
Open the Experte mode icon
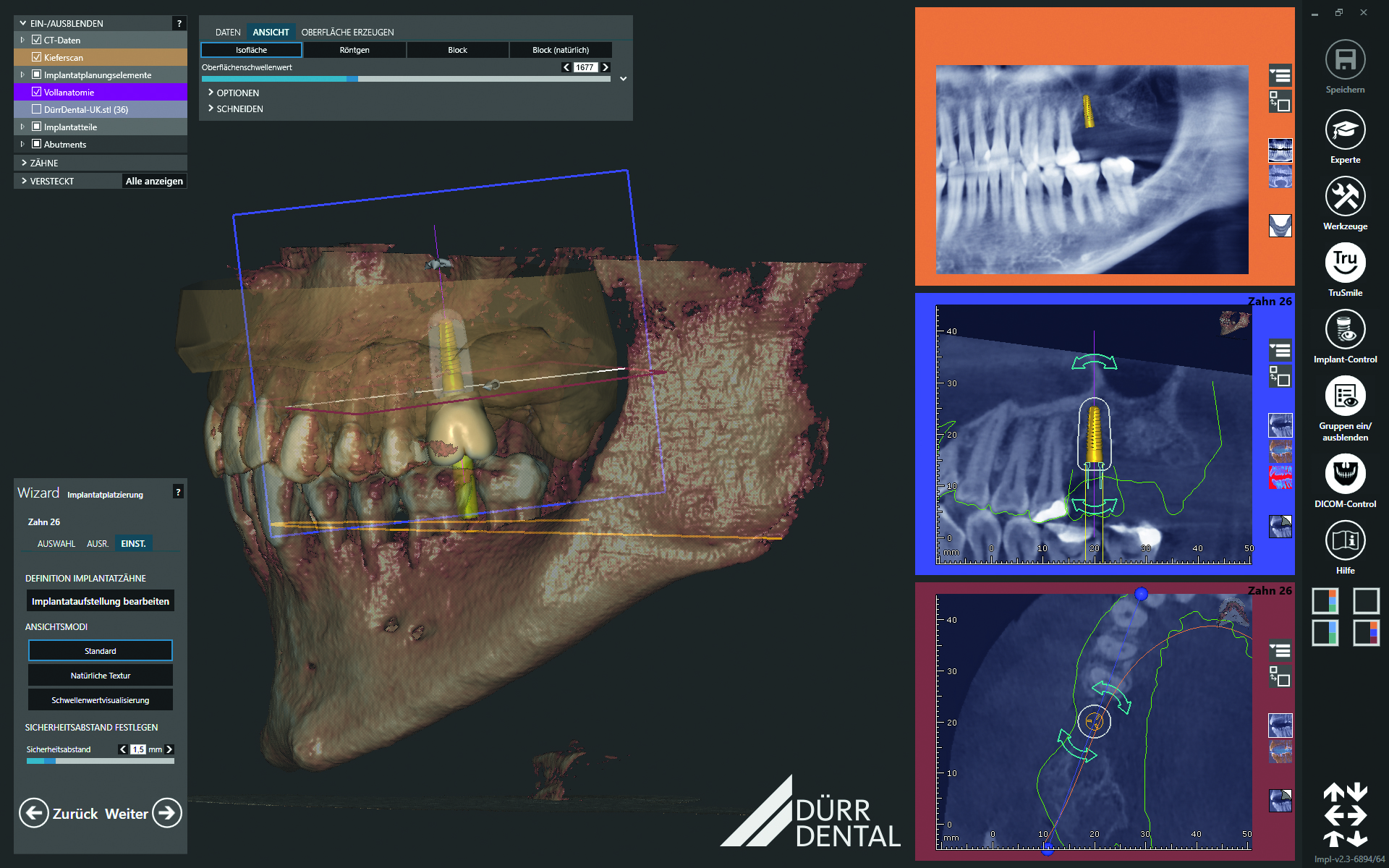pos(1345,130)
